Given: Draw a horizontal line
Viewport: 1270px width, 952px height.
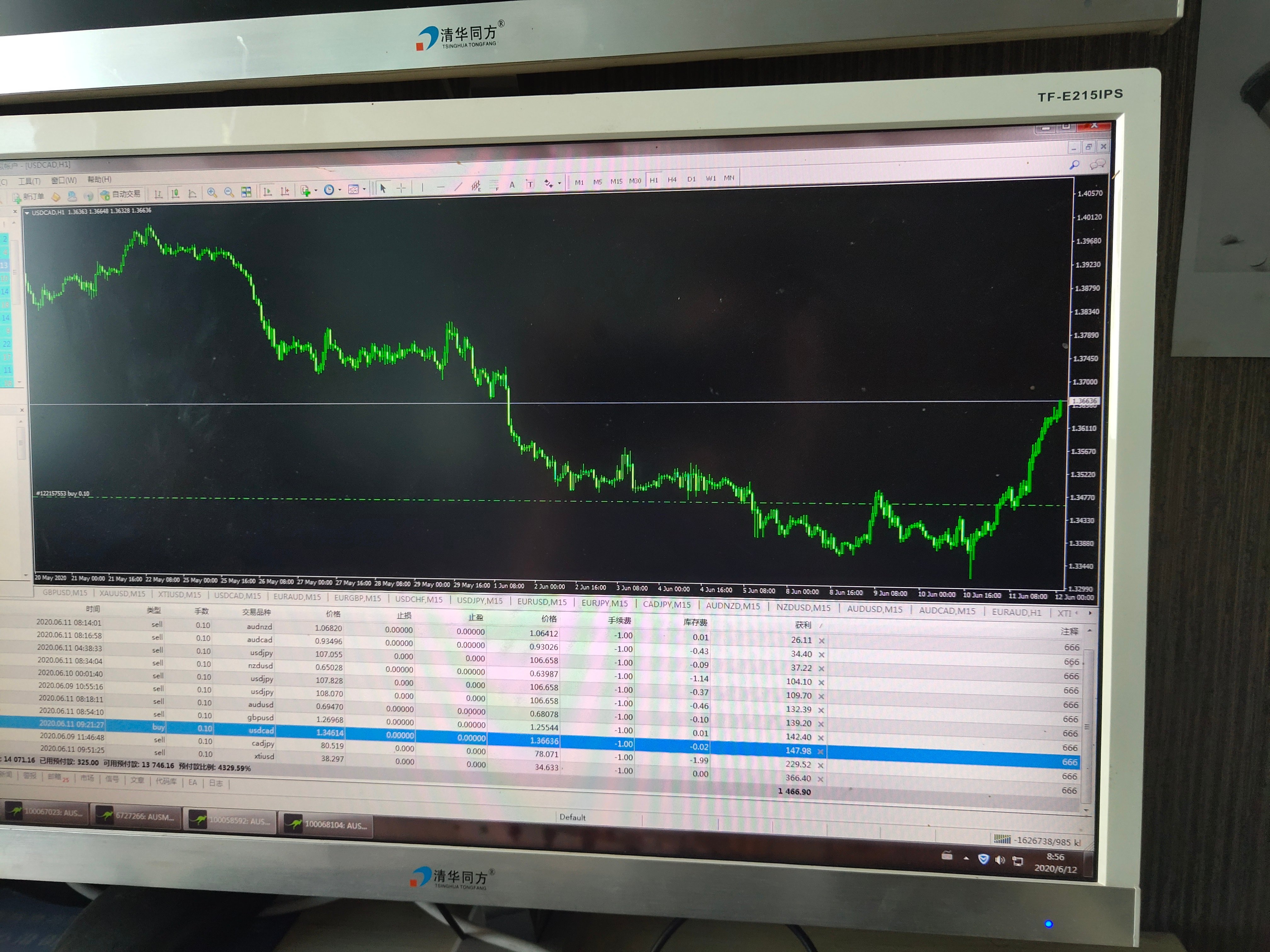Looking at the screenshot, I should [440, 187].
